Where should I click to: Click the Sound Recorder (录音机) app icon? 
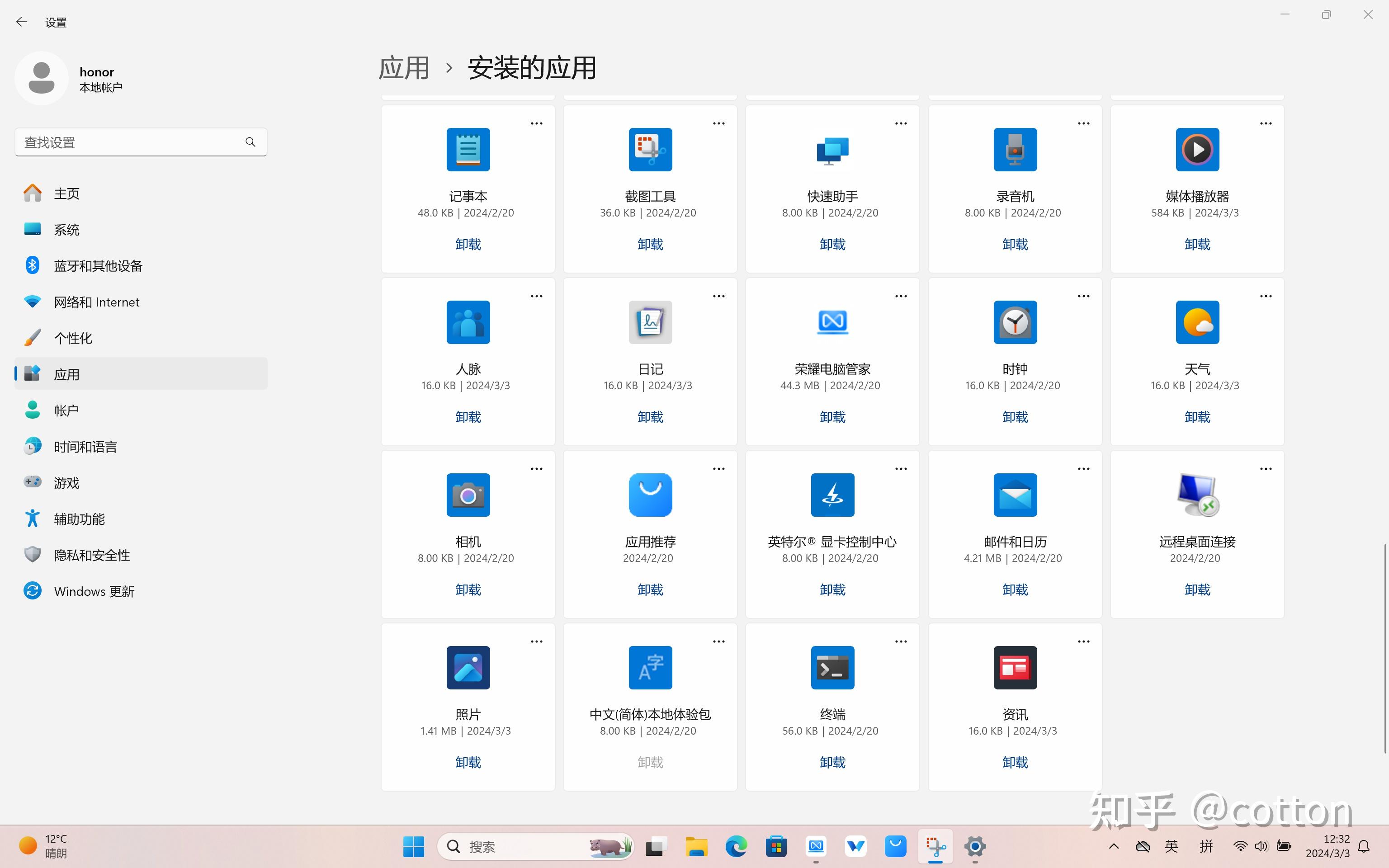[x=1015, y=149]
